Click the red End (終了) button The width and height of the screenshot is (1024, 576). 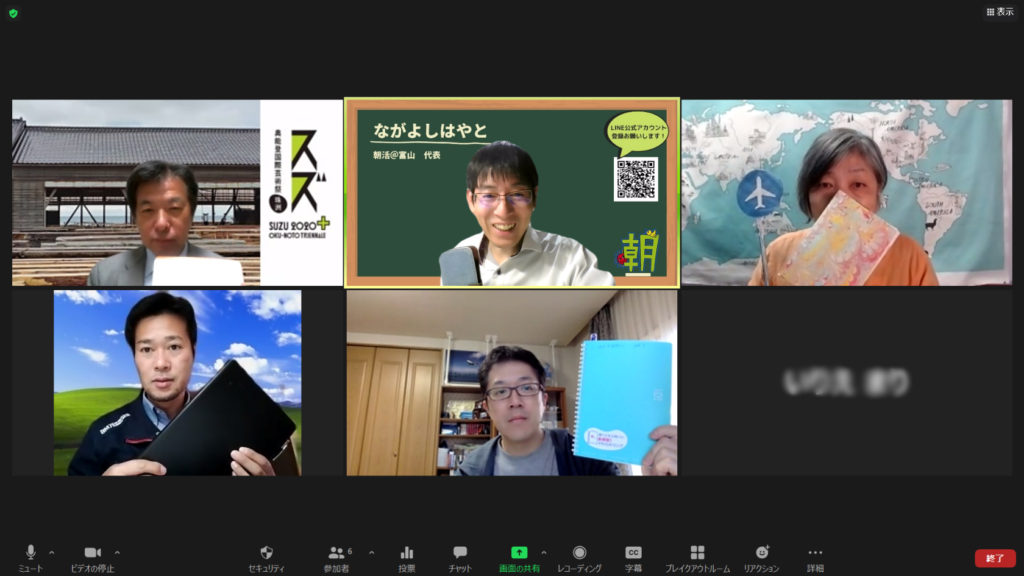click(994, 558)
